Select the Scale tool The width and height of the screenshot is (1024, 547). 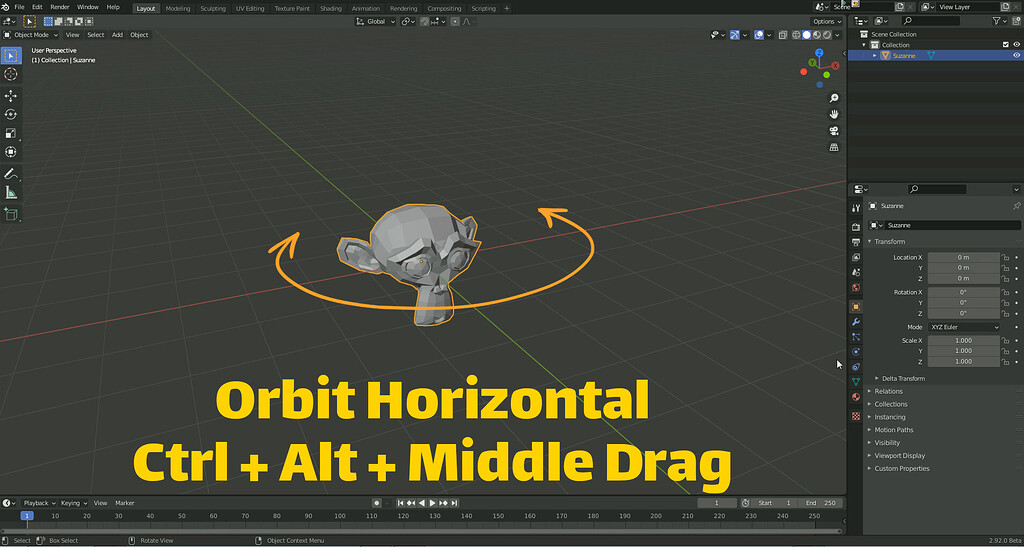pyautogui.click(x=10, y=133)
